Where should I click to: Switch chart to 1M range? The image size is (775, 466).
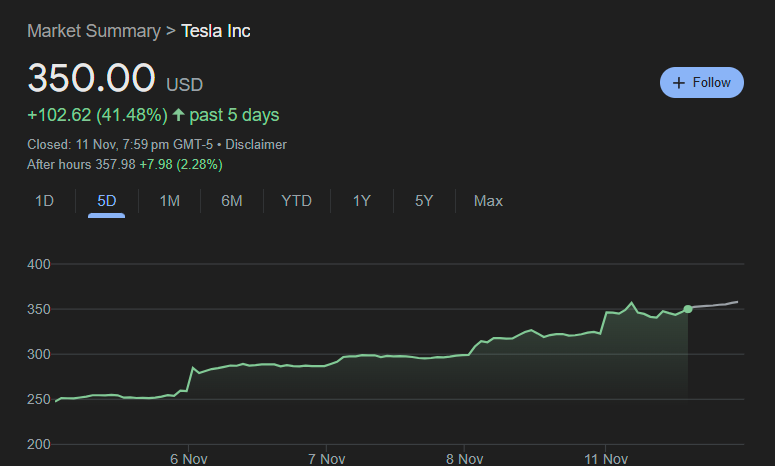point(169,201)
